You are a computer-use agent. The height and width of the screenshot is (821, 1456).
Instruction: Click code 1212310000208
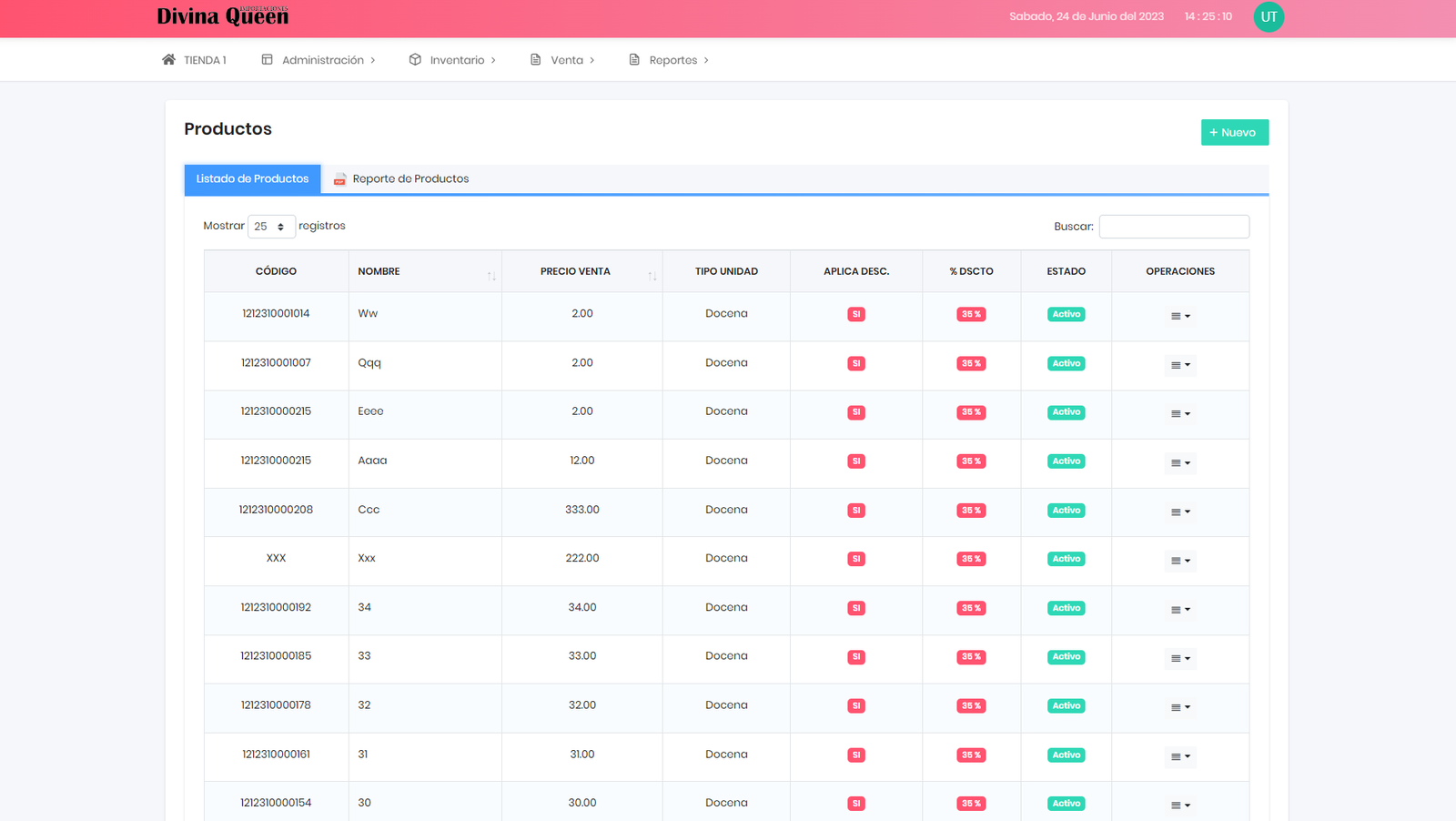[x=276, y=510]
